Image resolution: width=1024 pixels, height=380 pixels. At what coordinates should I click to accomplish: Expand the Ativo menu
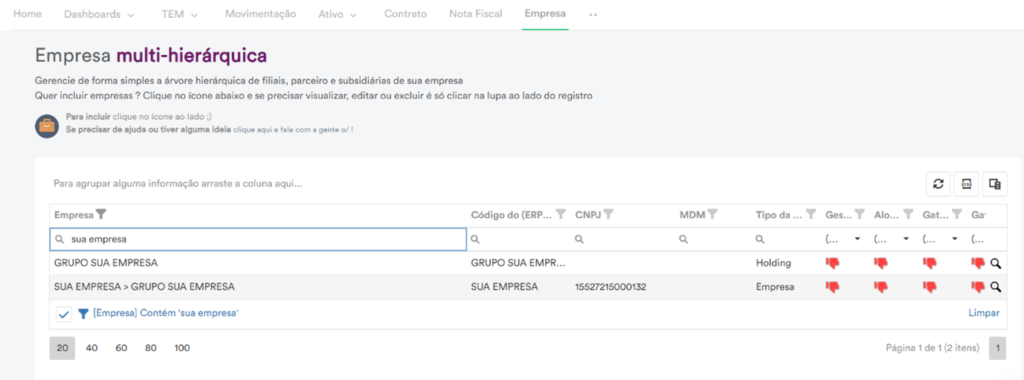[x=338, y=14]
